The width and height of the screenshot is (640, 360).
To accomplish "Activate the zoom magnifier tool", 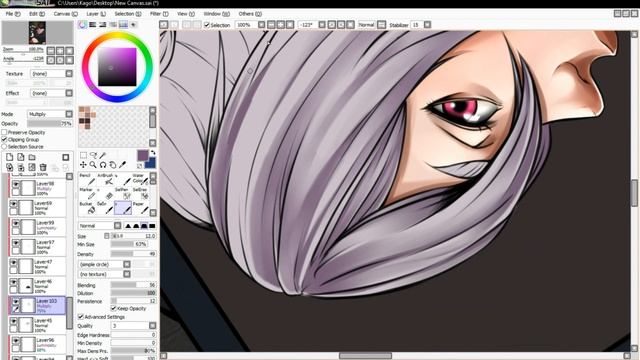I will click(93, 164).
